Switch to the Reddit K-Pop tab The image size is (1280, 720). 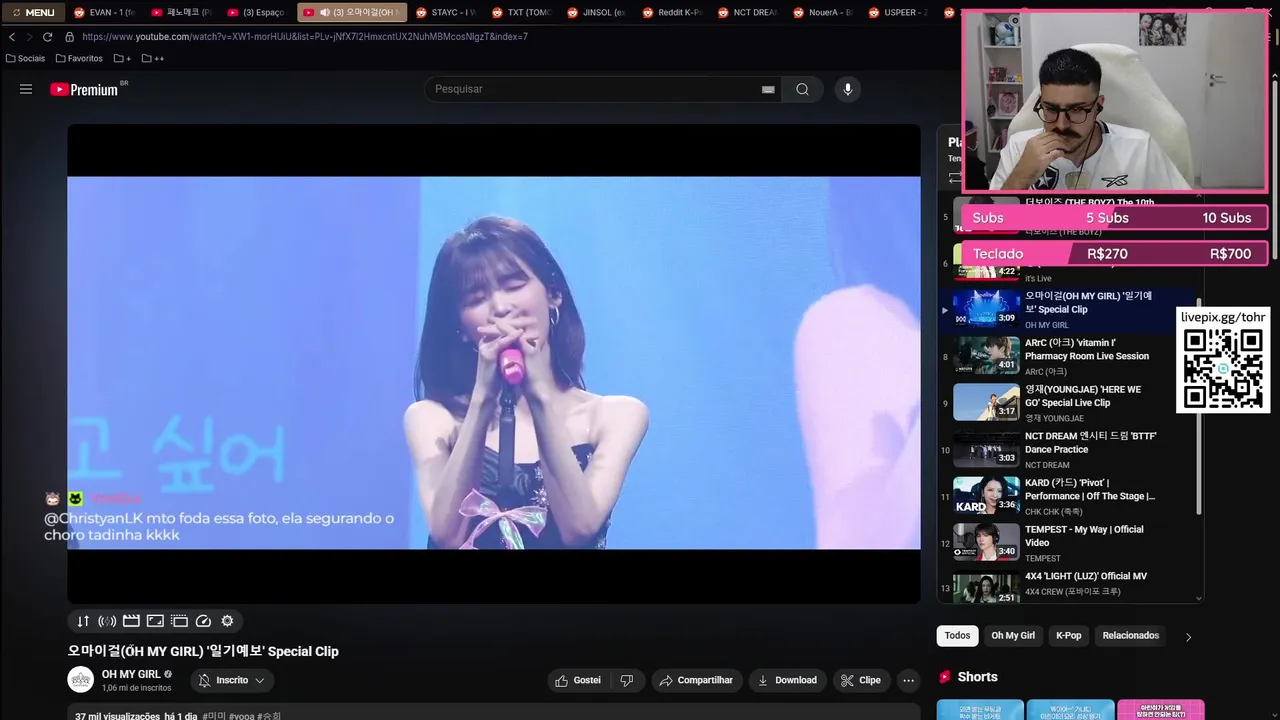(x=672, y=12)
